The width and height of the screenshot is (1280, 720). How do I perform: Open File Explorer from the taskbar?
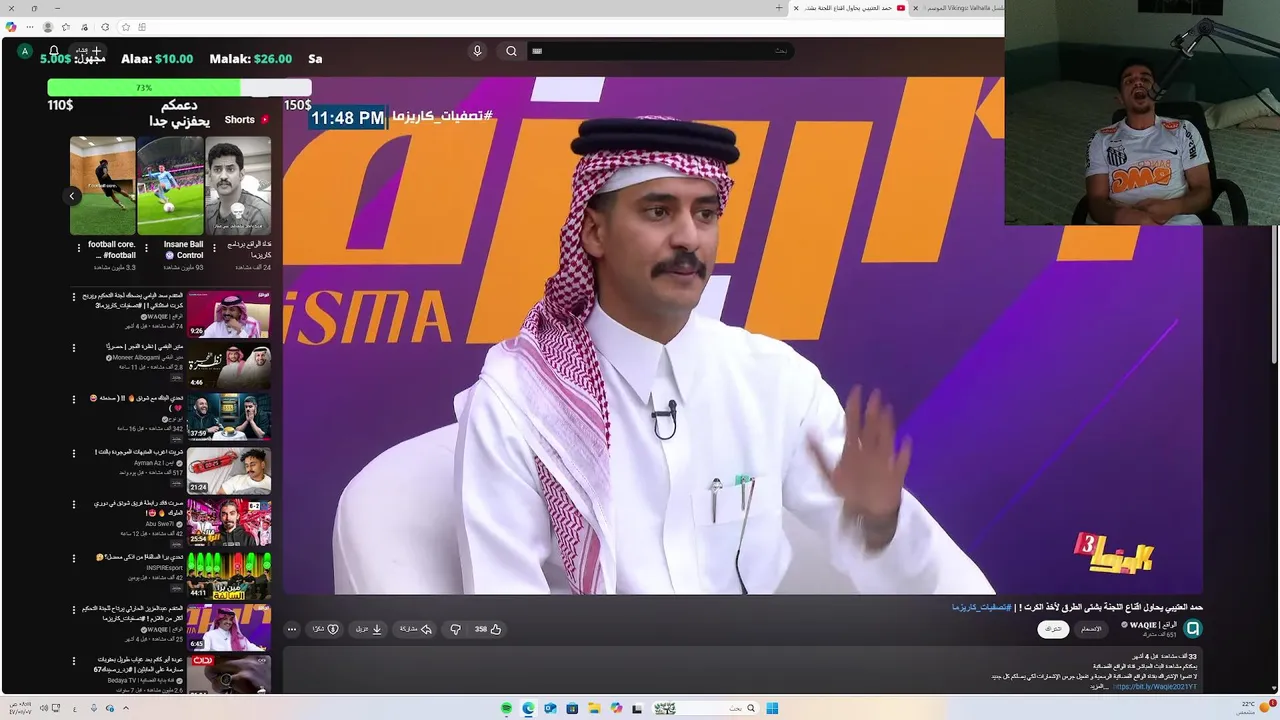pyautogui.click(x=593, y=708)
